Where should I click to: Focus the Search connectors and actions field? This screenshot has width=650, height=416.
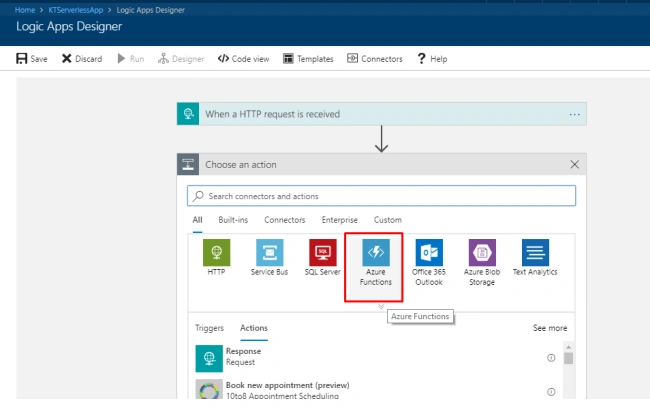pos(381,196)
